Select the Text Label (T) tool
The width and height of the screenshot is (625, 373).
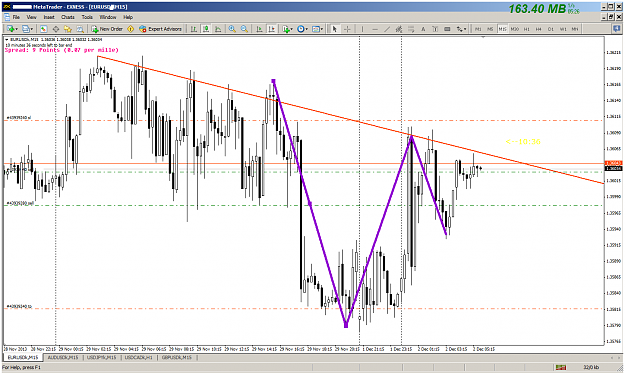tap(435, 29)
